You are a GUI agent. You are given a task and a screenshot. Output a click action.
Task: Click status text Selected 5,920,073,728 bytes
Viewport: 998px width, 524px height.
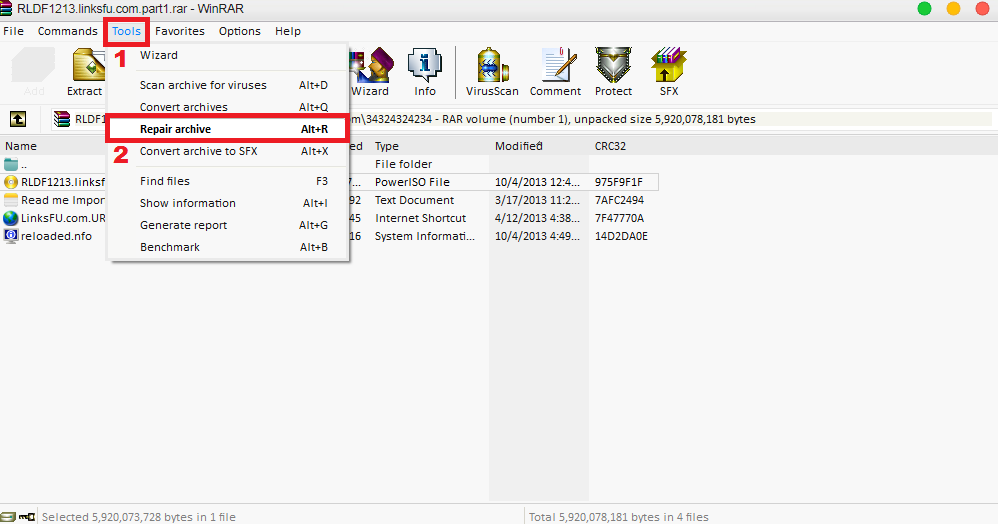[x=139, y=517]
